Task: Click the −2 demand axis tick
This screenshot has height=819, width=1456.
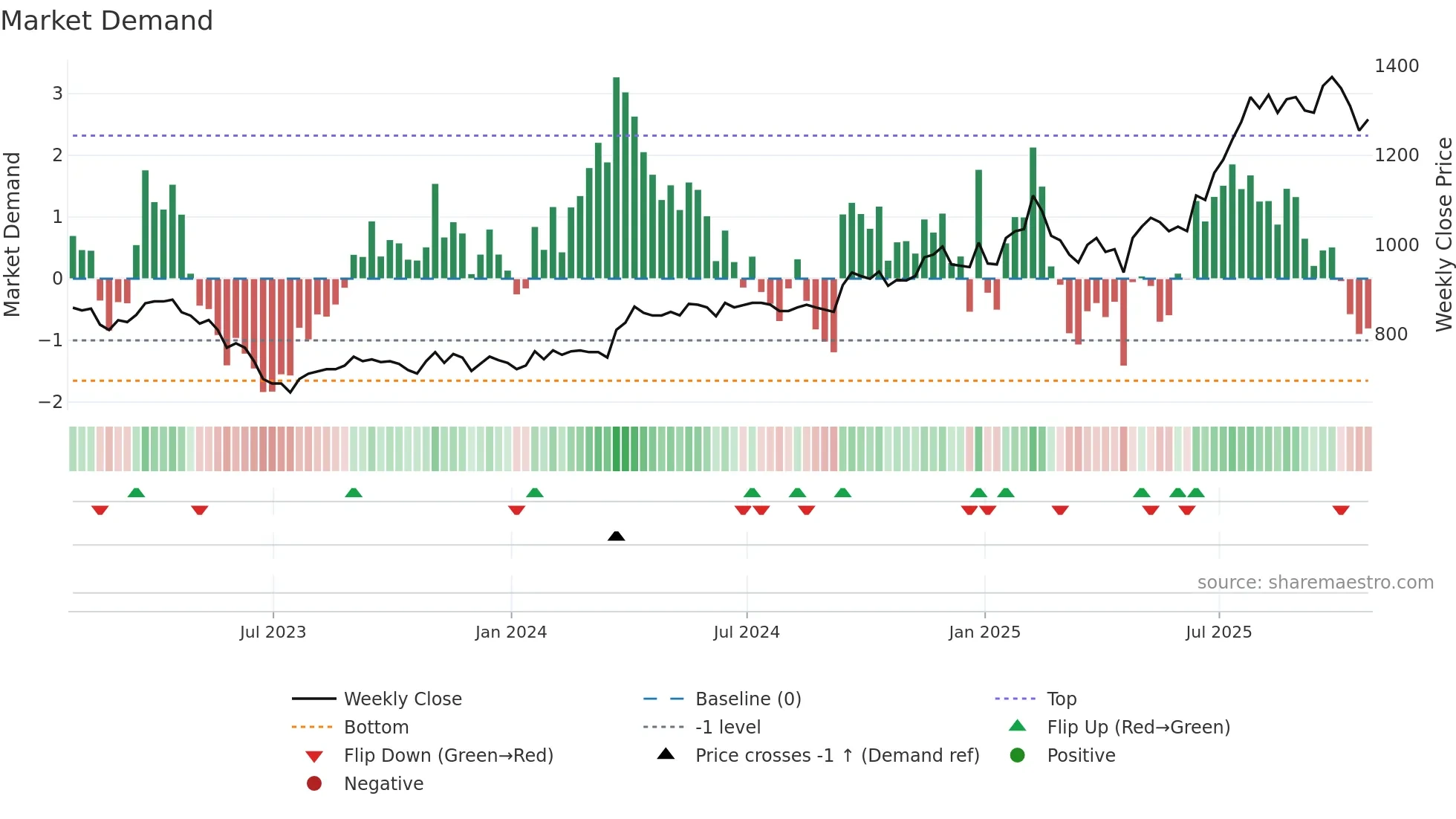Action: 51,402
